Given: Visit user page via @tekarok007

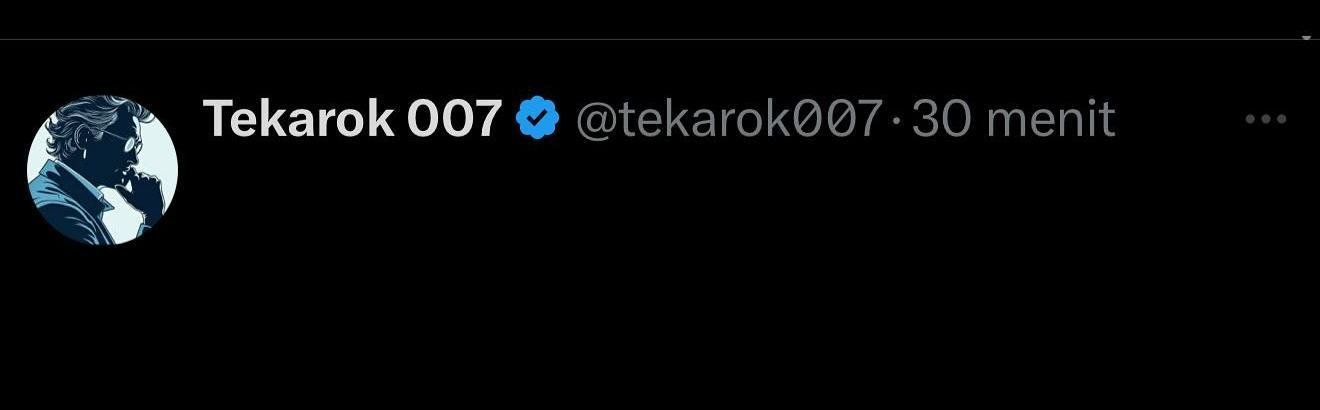Looking at the screenshot, I should [x=728, y=120].
